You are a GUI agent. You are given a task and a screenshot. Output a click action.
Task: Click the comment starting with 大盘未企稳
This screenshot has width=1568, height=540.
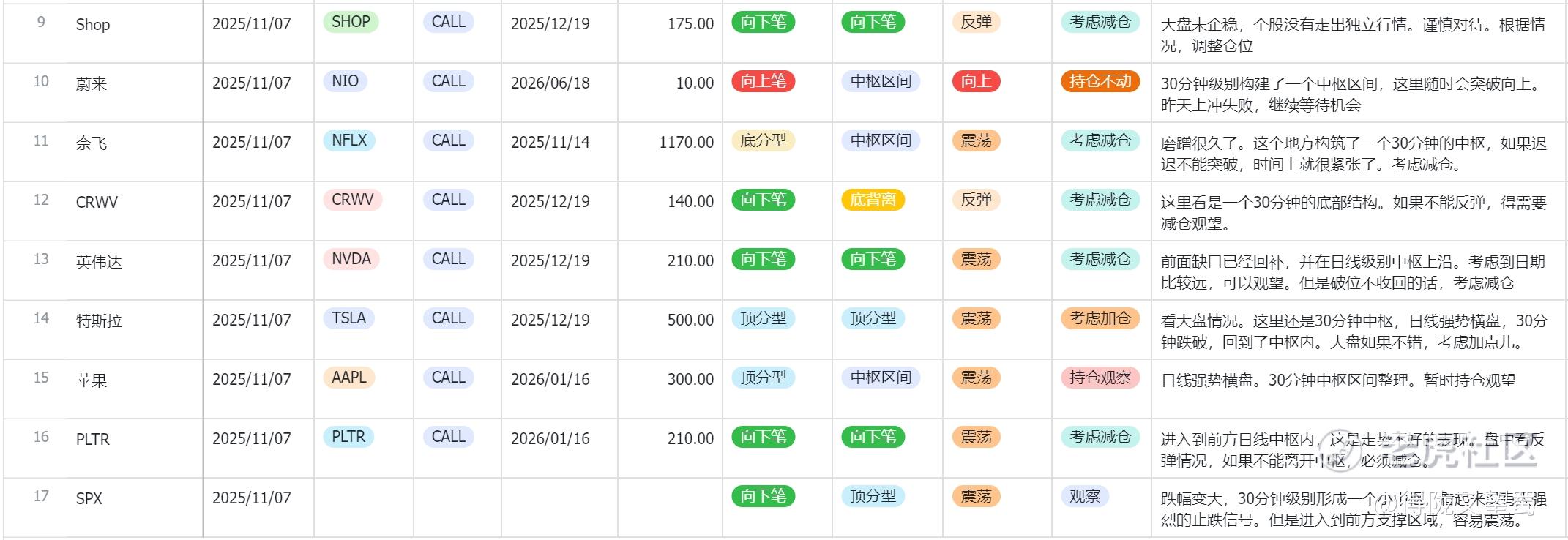1353,35
